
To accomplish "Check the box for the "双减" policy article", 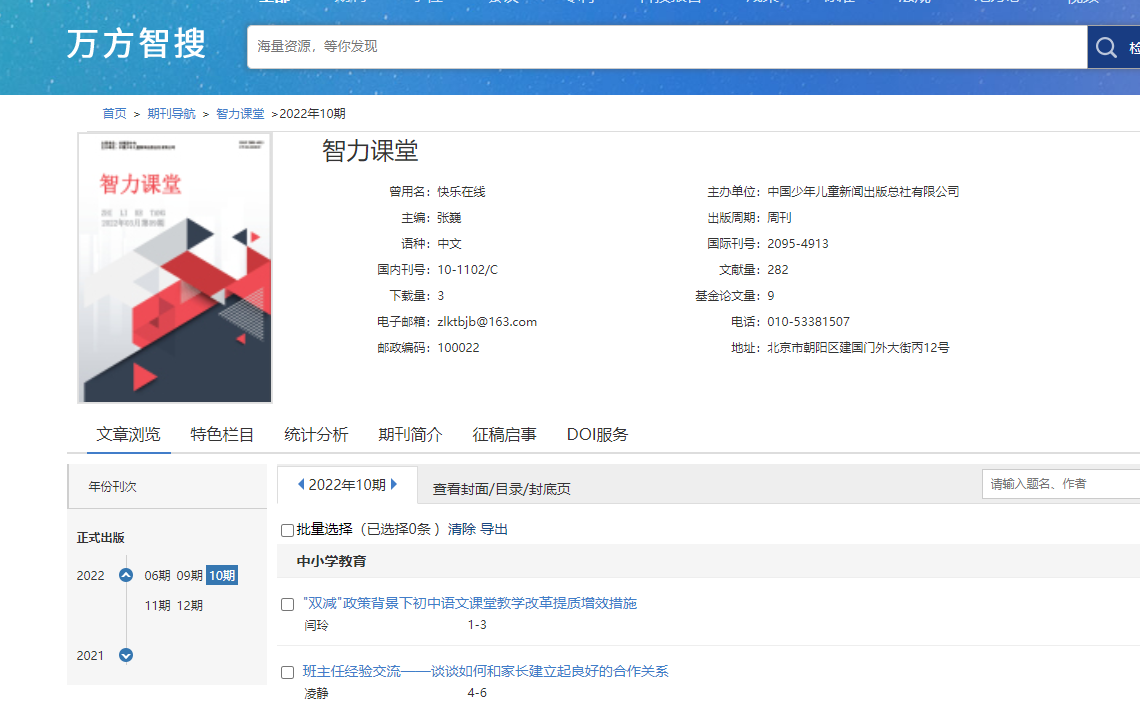I will point(288,604).
